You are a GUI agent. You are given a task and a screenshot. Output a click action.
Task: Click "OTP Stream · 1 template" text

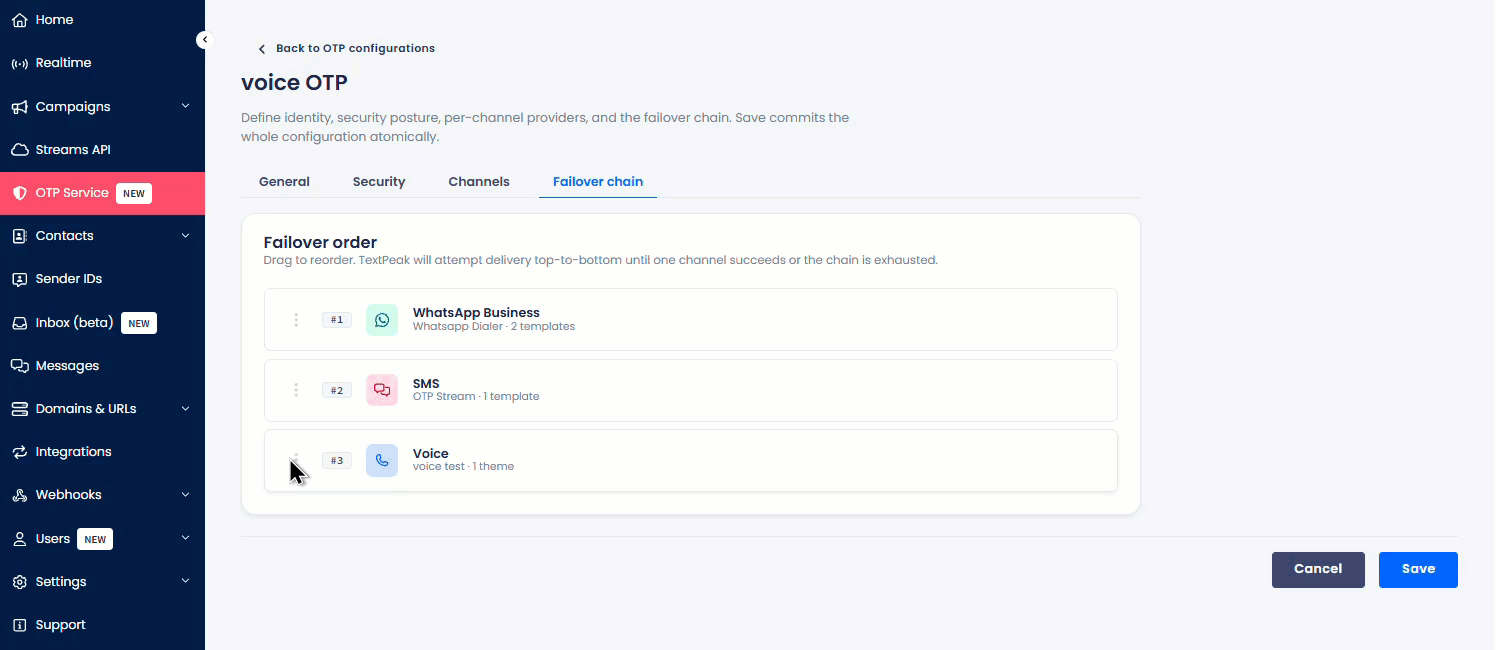(x=476, y=397)
